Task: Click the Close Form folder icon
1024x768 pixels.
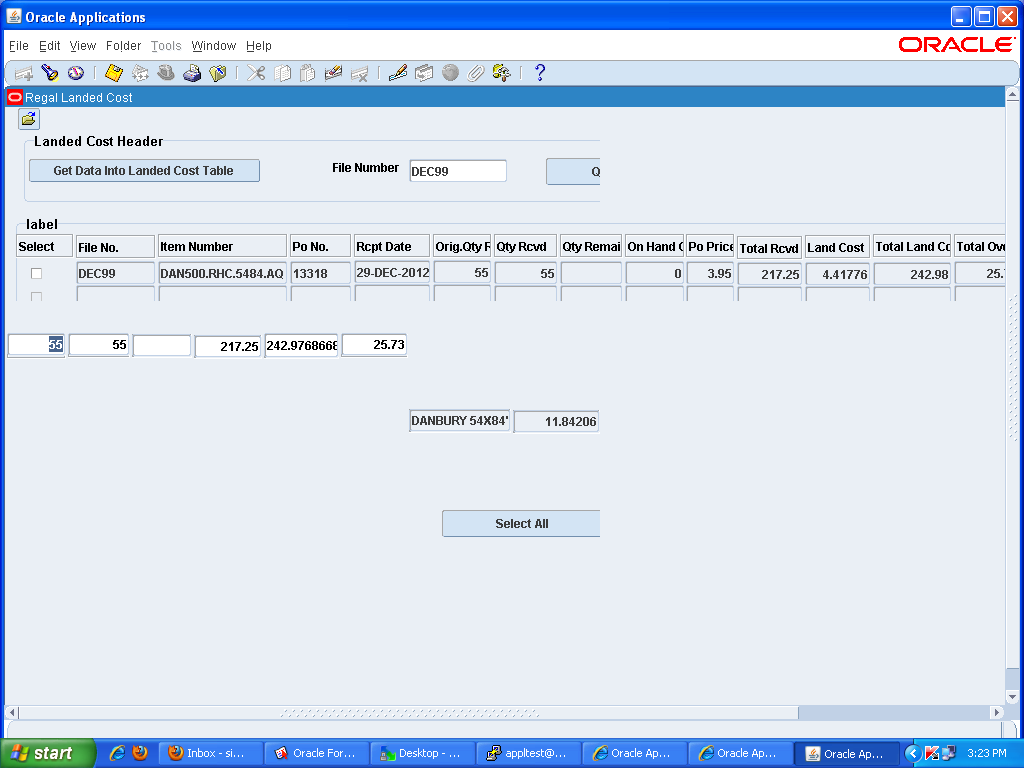Action: (217, 73)
